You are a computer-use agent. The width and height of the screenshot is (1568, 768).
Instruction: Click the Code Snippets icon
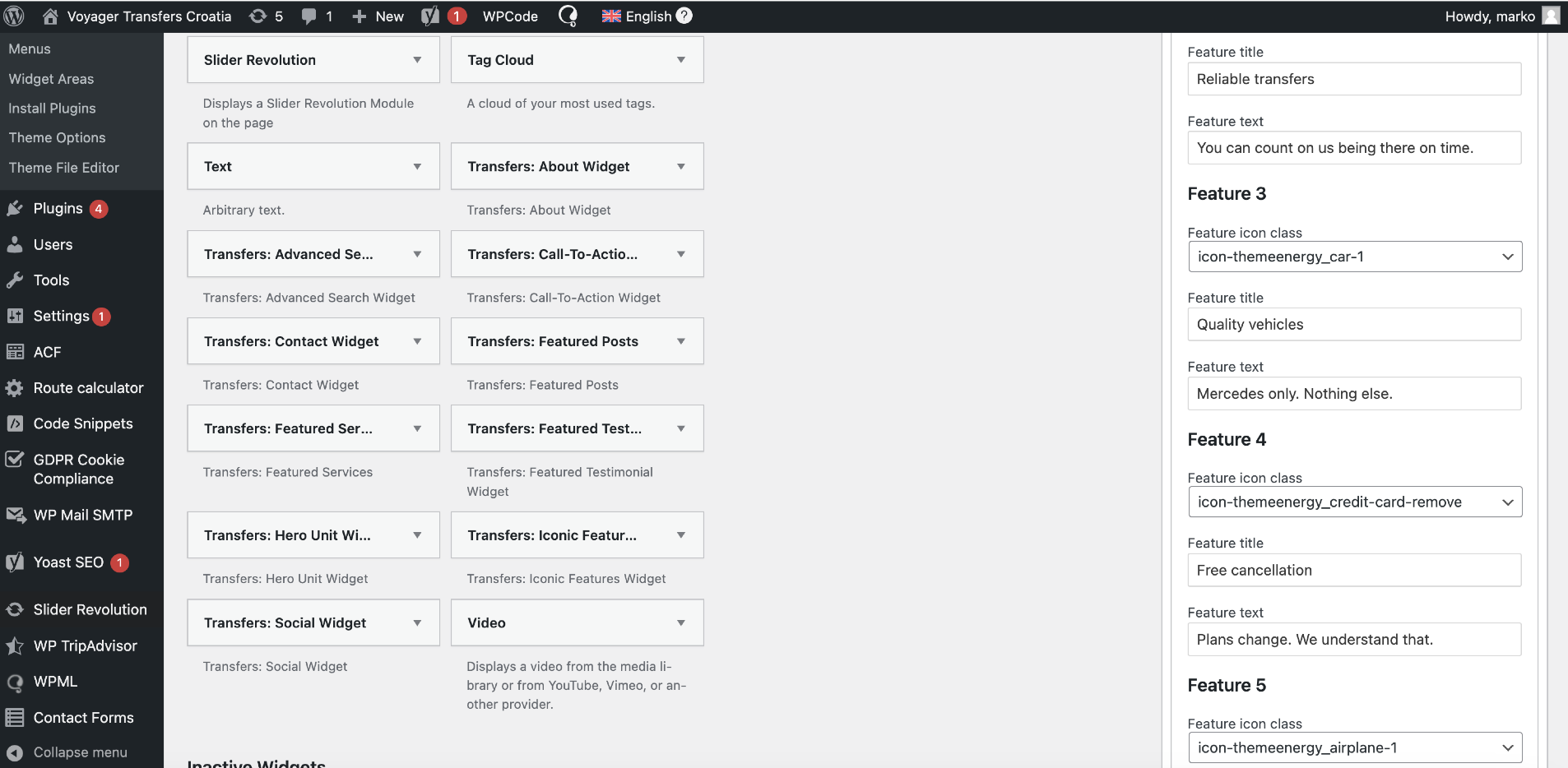pos(15,423)
